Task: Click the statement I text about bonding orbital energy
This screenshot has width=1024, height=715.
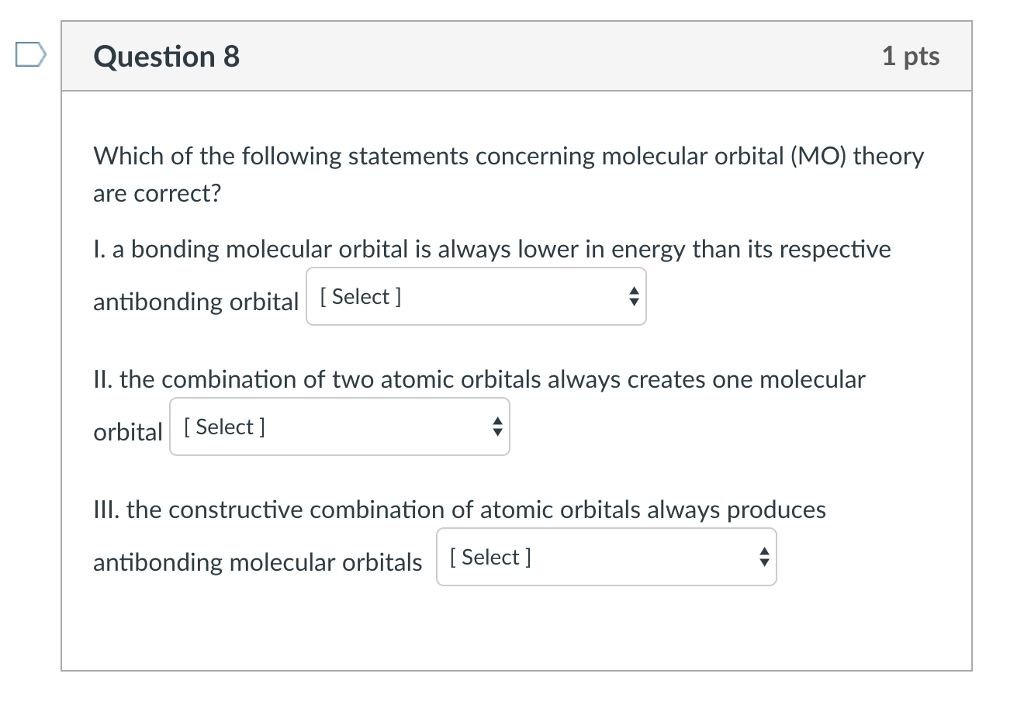Action: tap(492, 249)
